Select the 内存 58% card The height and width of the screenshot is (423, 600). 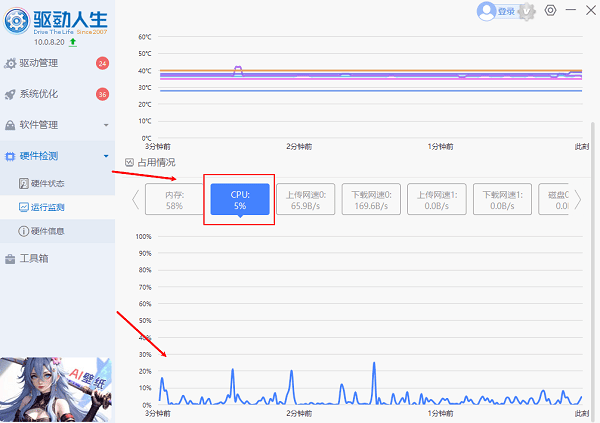tap(174, 199)
